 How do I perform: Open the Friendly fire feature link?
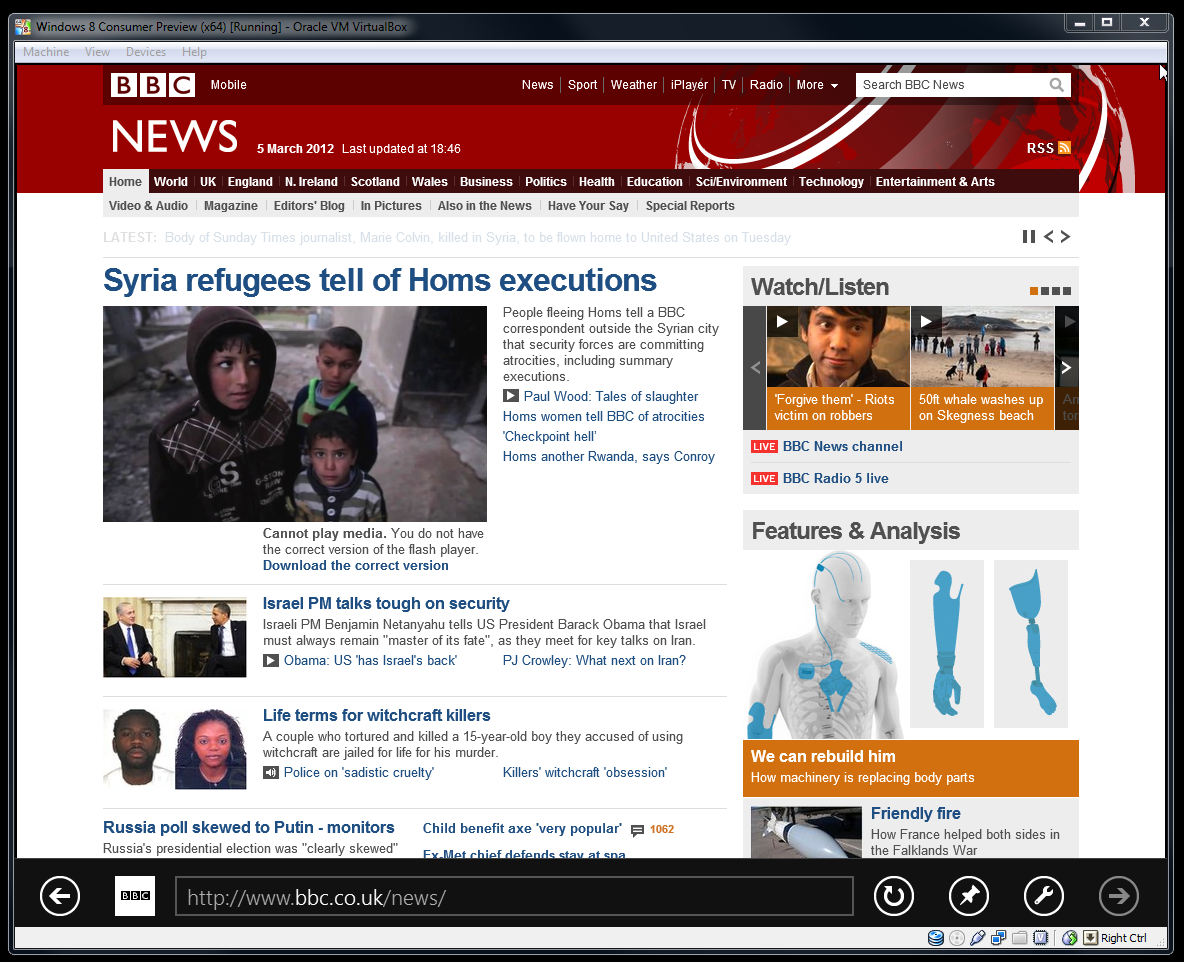(x=915, y=813)
